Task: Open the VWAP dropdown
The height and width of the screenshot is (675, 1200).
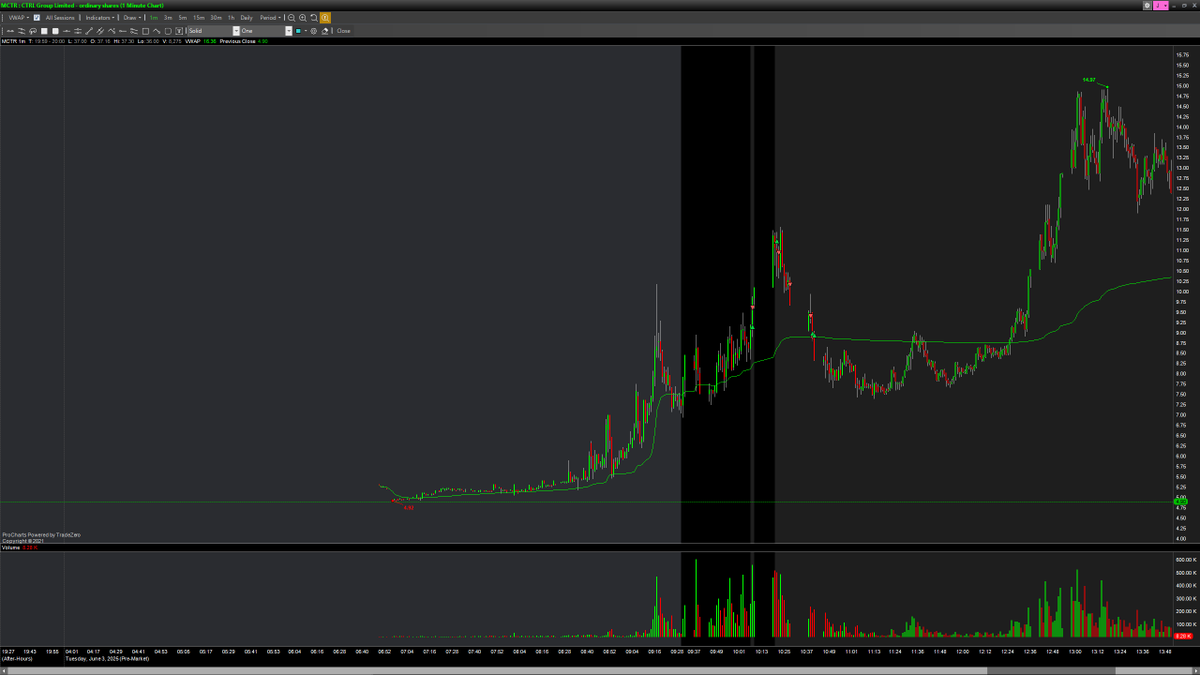Action: click(x=18, y=18)
